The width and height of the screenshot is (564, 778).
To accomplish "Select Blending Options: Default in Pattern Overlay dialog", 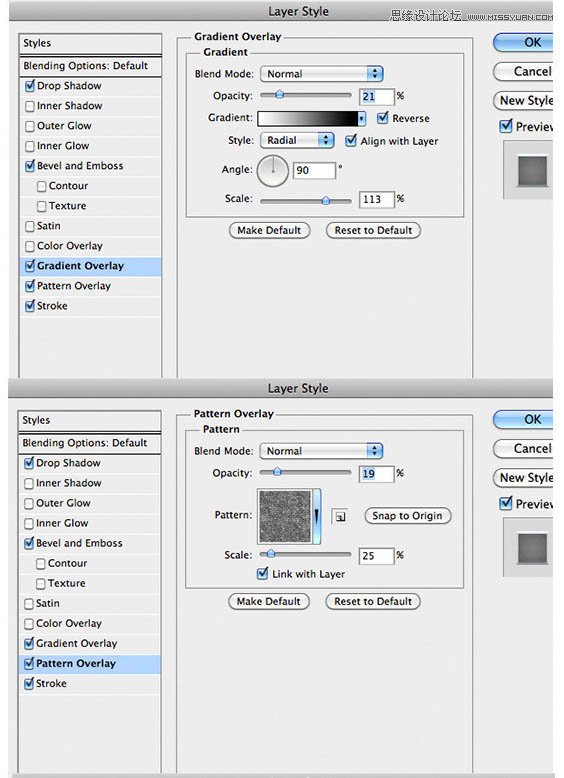I will (90, 443).
